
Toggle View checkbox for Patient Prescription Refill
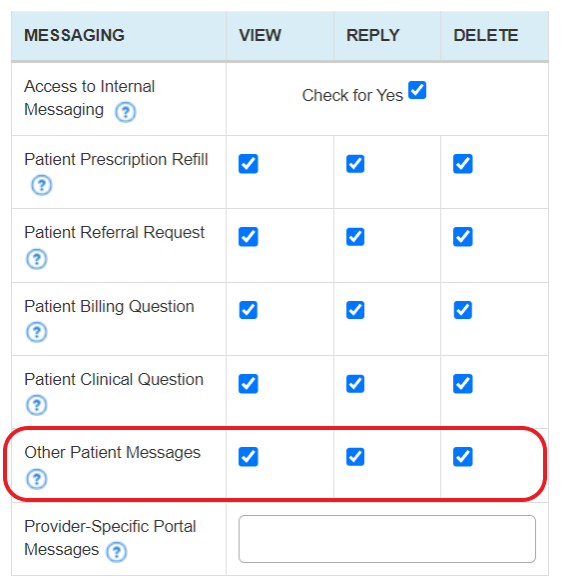248,164
